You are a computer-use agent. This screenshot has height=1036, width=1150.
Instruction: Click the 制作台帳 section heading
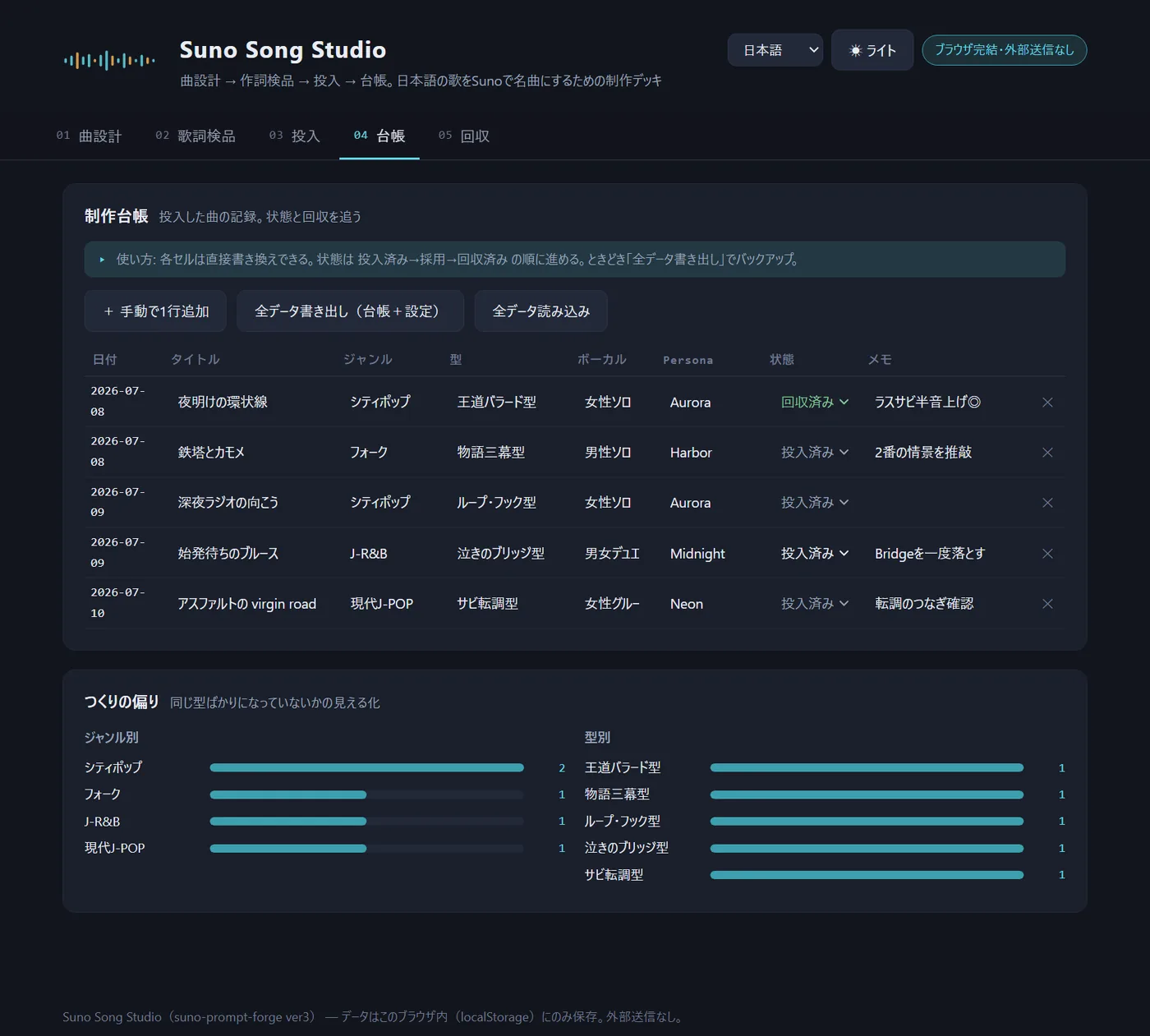click(x=116, y=216)
